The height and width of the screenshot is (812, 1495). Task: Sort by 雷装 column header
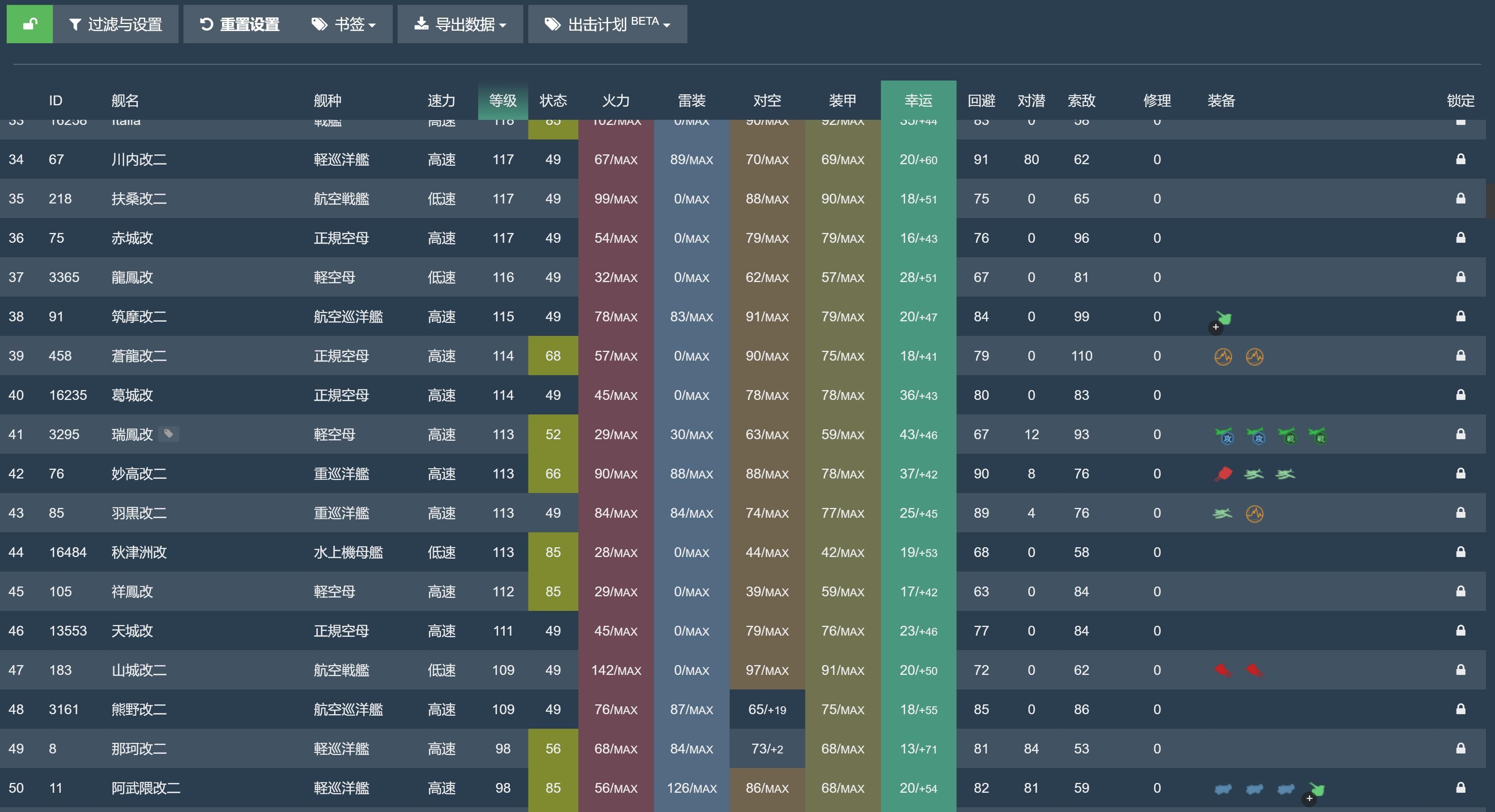(x=692, y=101)
